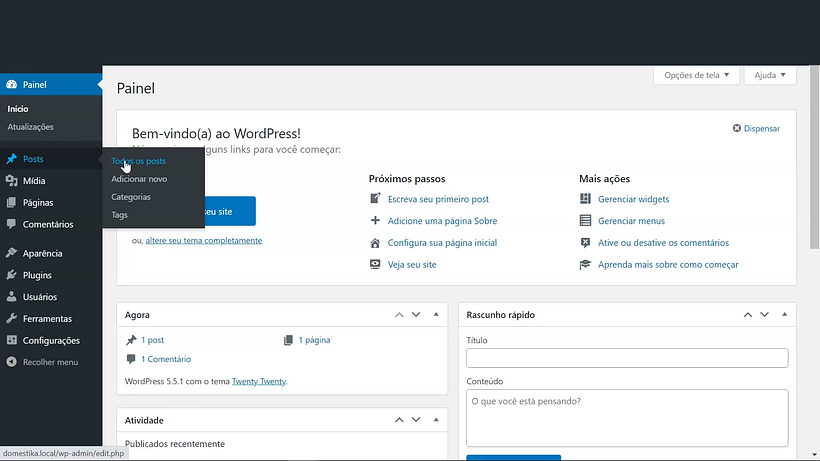
Task: Click the comment icon beside 1 Comentário
Action: point(131,359)
